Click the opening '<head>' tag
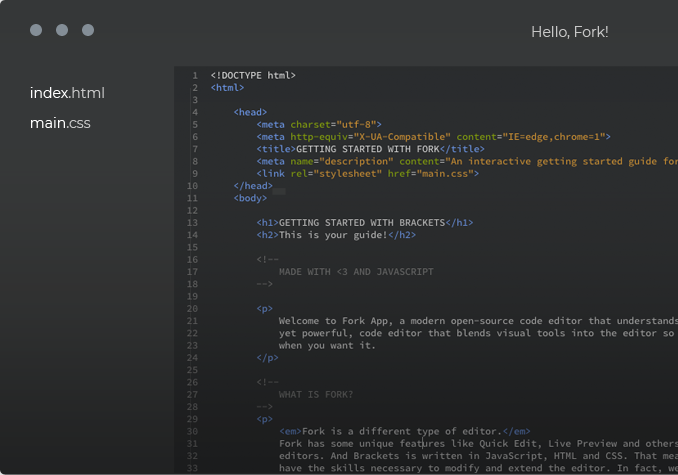 tap(250, 112)
